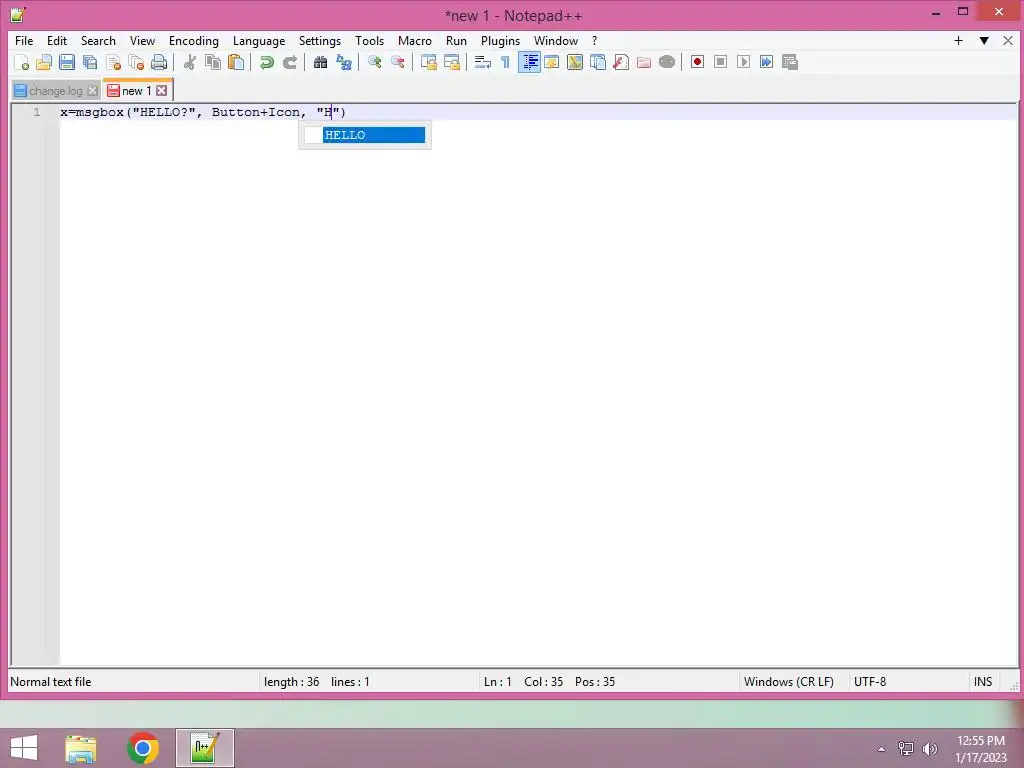
Task: Play back the recorded macro
Action: coord(743,62)
